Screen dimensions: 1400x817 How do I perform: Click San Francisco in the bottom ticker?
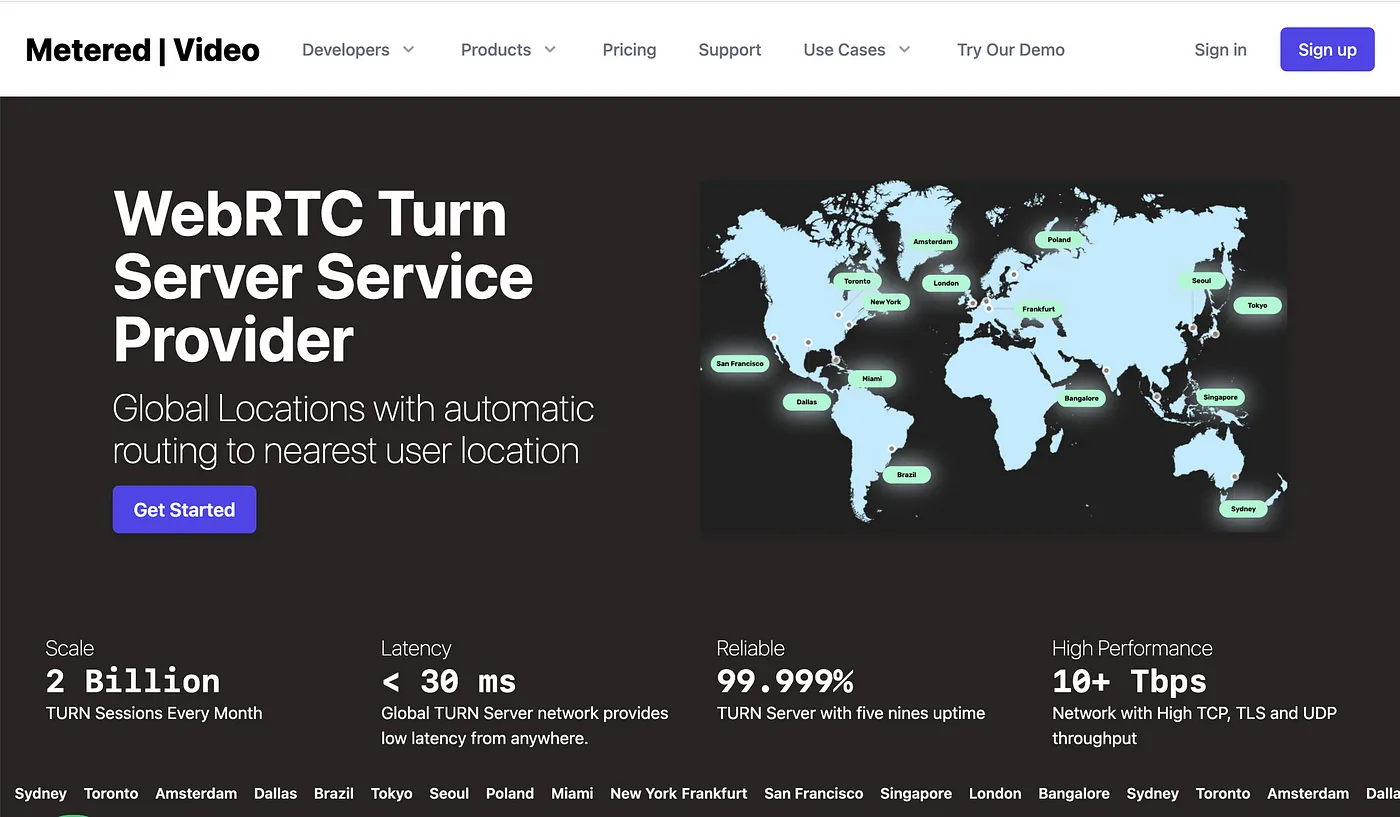click(814, 793)
